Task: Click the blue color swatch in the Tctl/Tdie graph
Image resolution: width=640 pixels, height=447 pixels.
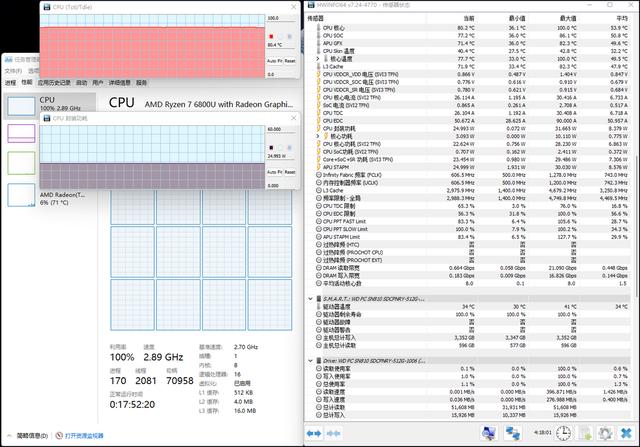Action: tap(289, 36)
